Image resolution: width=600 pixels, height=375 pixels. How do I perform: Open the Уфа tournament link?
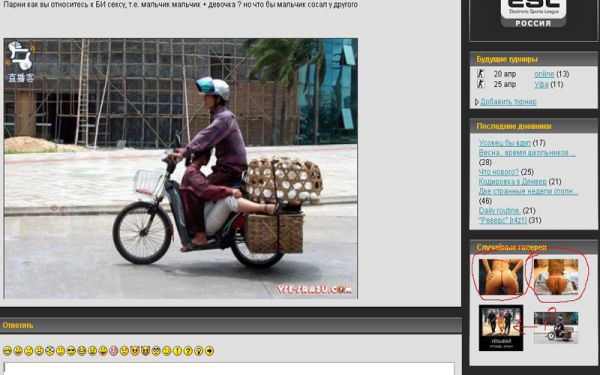click(541, 84)
